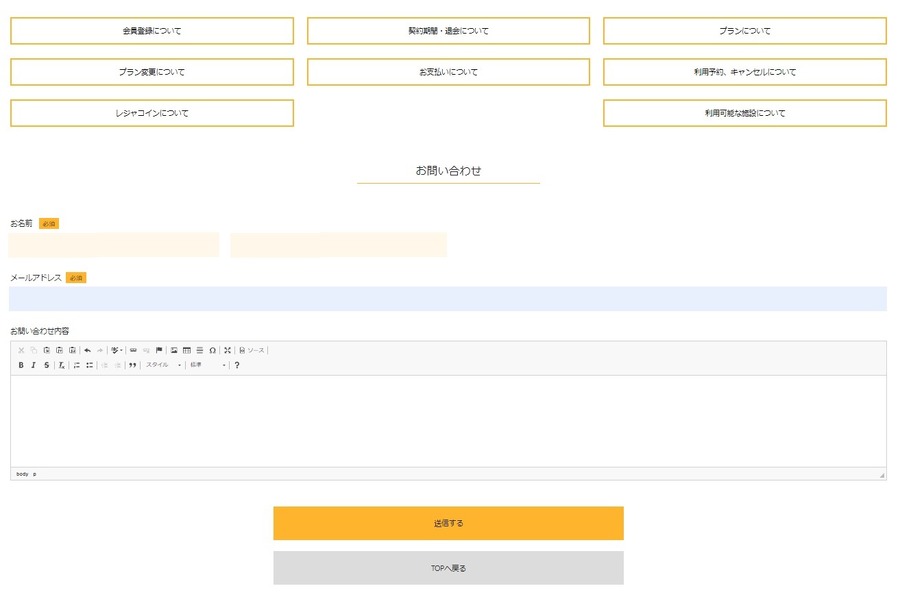900x597 pixels.
Task: Click Paste as plain text icon
Action: point(59,350)
